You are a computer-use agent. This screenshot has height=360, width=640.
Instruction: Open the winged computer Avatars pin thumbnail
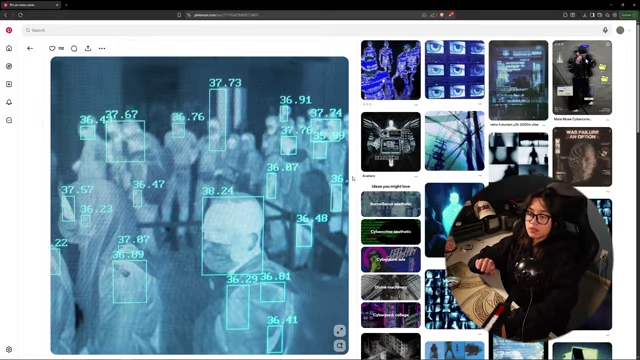pos(391,142)
